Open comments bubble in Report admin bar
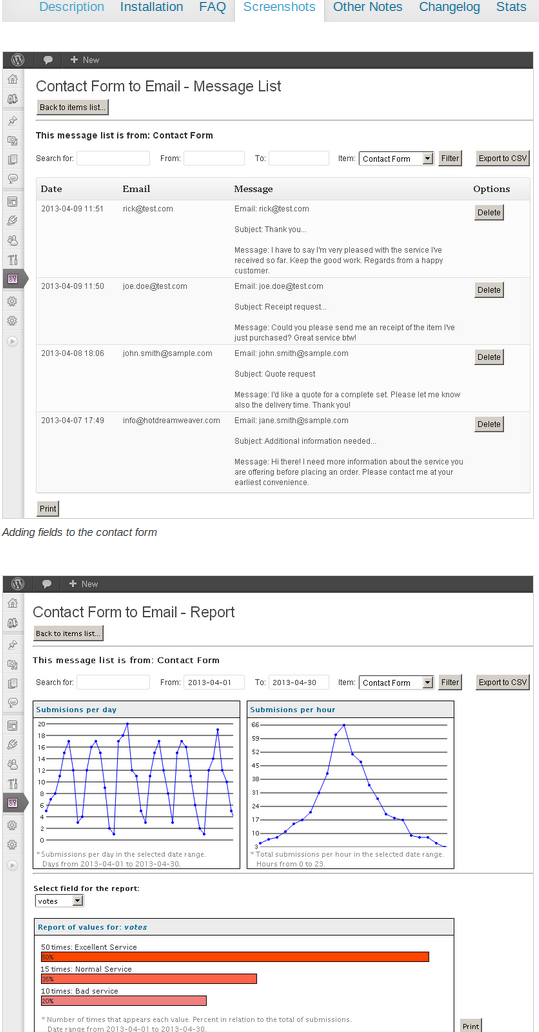Viewport: 539px width, 1032px height. coord(47,584)
